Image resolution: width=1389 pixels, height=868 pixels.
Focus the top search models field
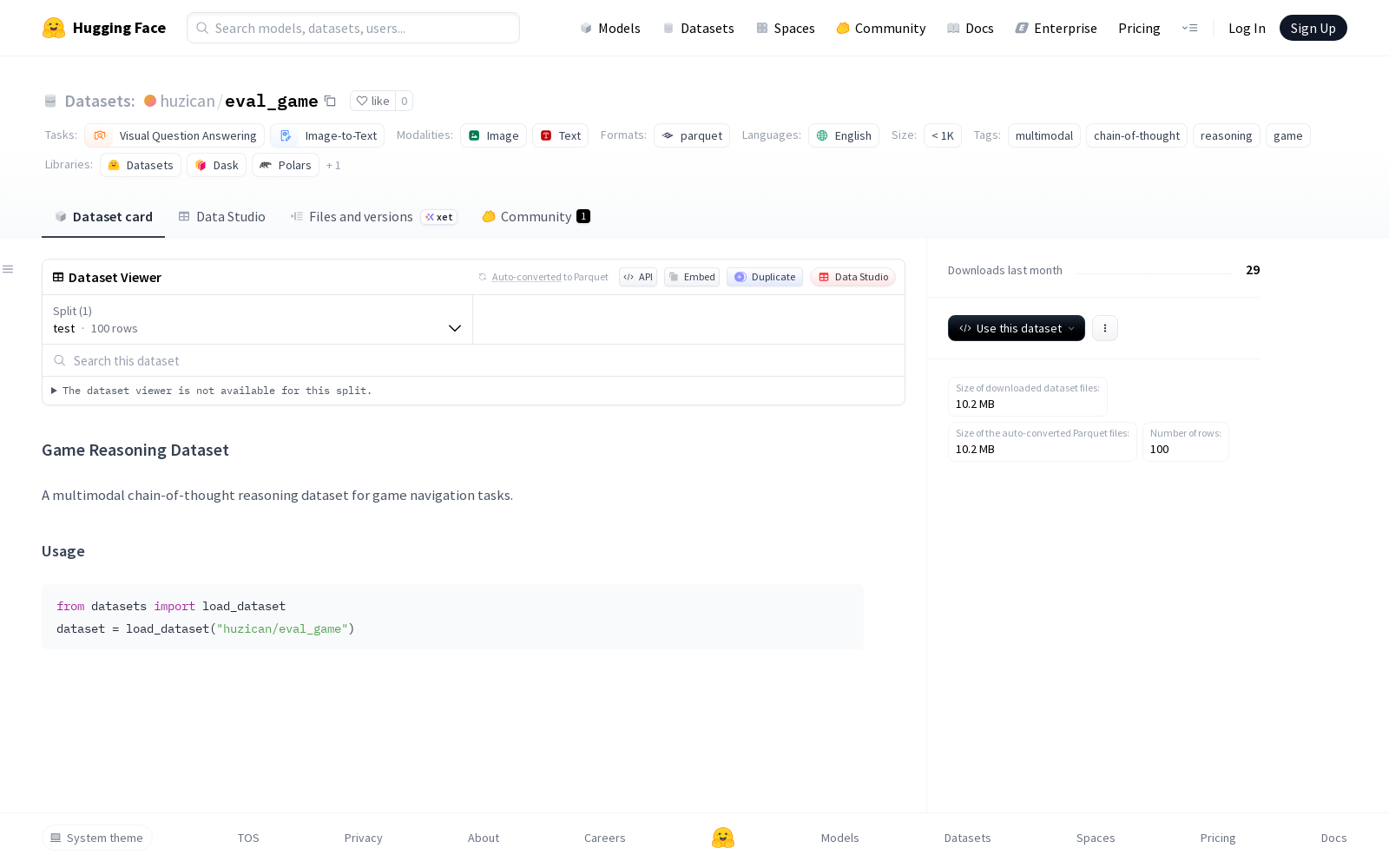tap(353, 28)
